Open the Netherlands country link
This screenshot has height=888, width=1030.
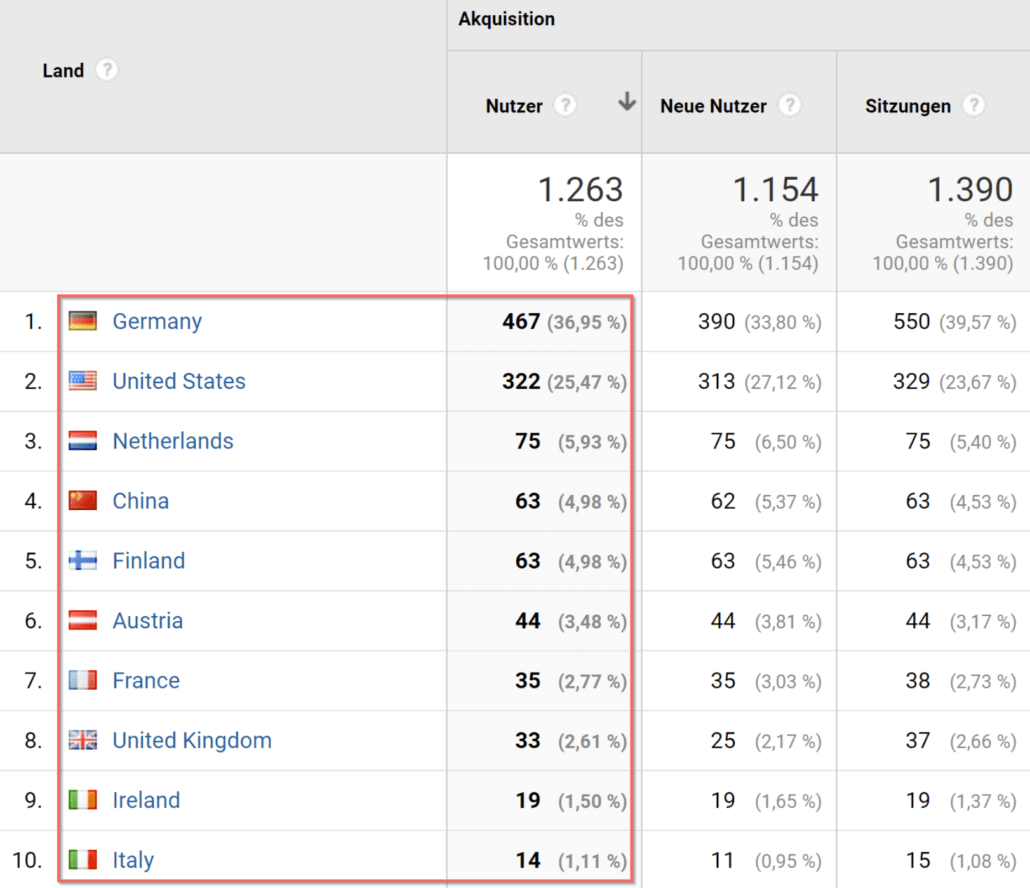click(173, 441)
